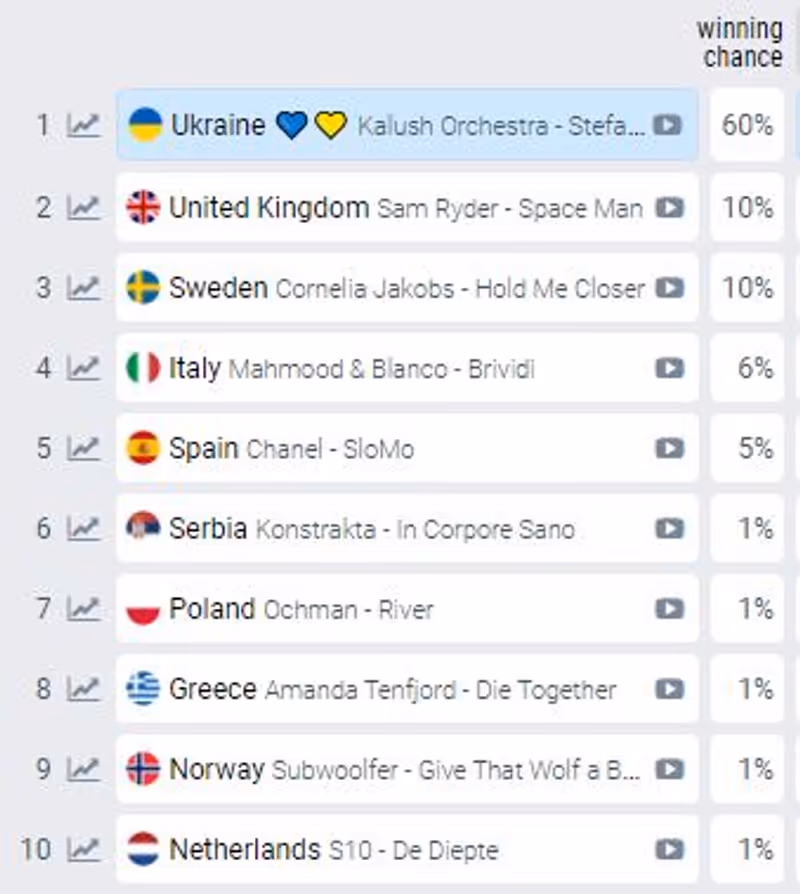Click Ukraine's 60% winning chance cell

click(x=747, y=125)
